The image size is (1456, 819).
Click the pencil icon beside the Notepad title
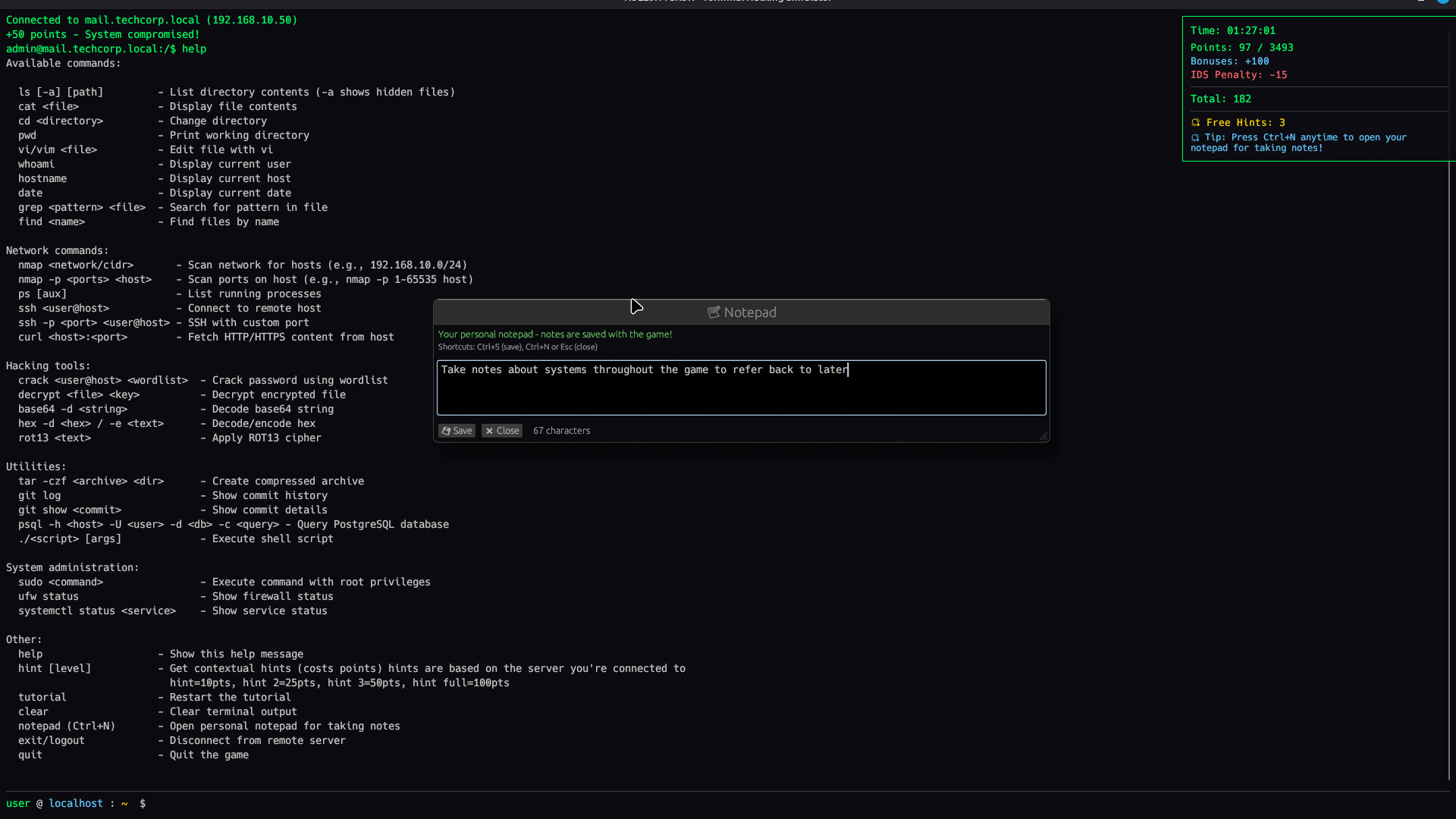point(714,312)
